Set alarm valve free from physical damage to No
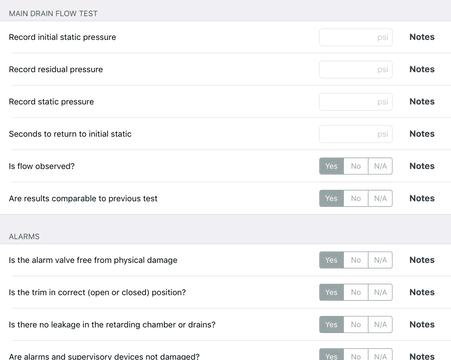The image size is (451, 360). [x=356, y=260]
